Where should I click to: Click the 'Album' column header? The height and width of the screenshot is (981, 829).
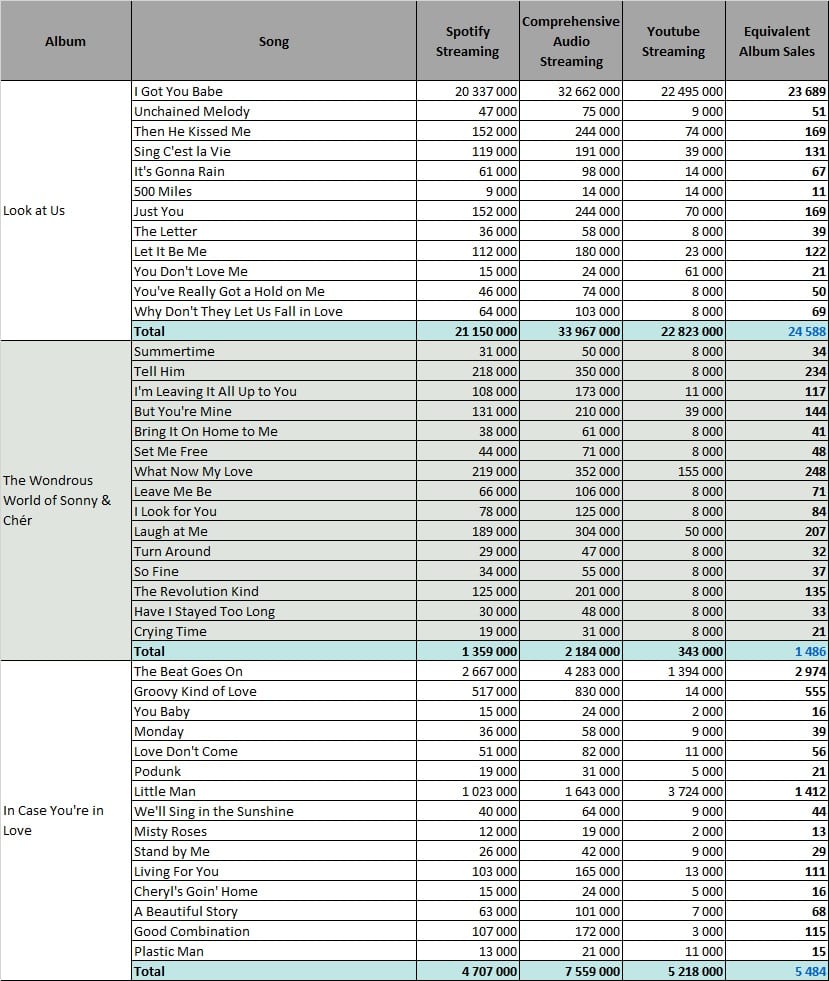click(66, 41)
